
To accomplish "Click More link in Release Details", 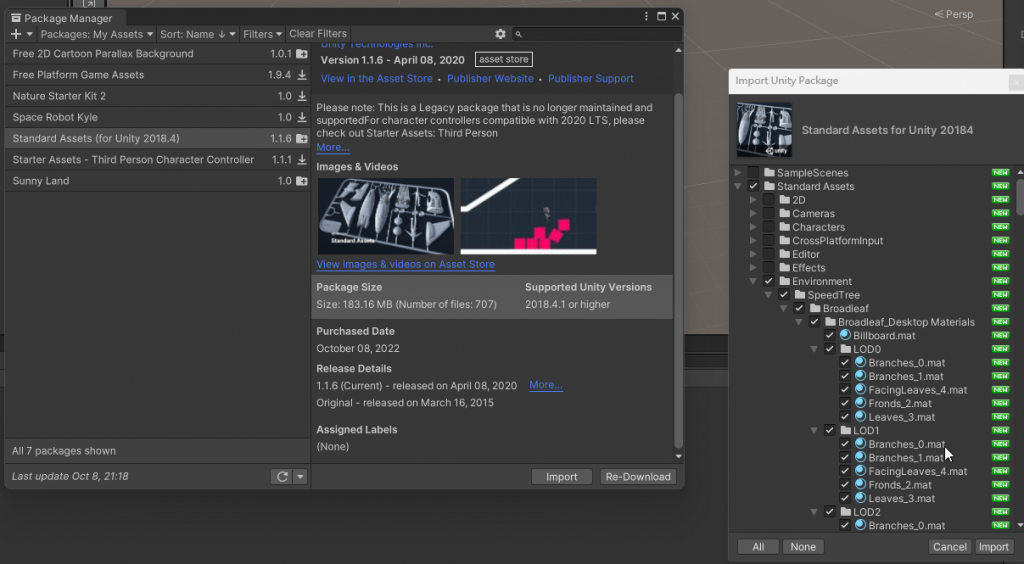I will tap(545, 385).
